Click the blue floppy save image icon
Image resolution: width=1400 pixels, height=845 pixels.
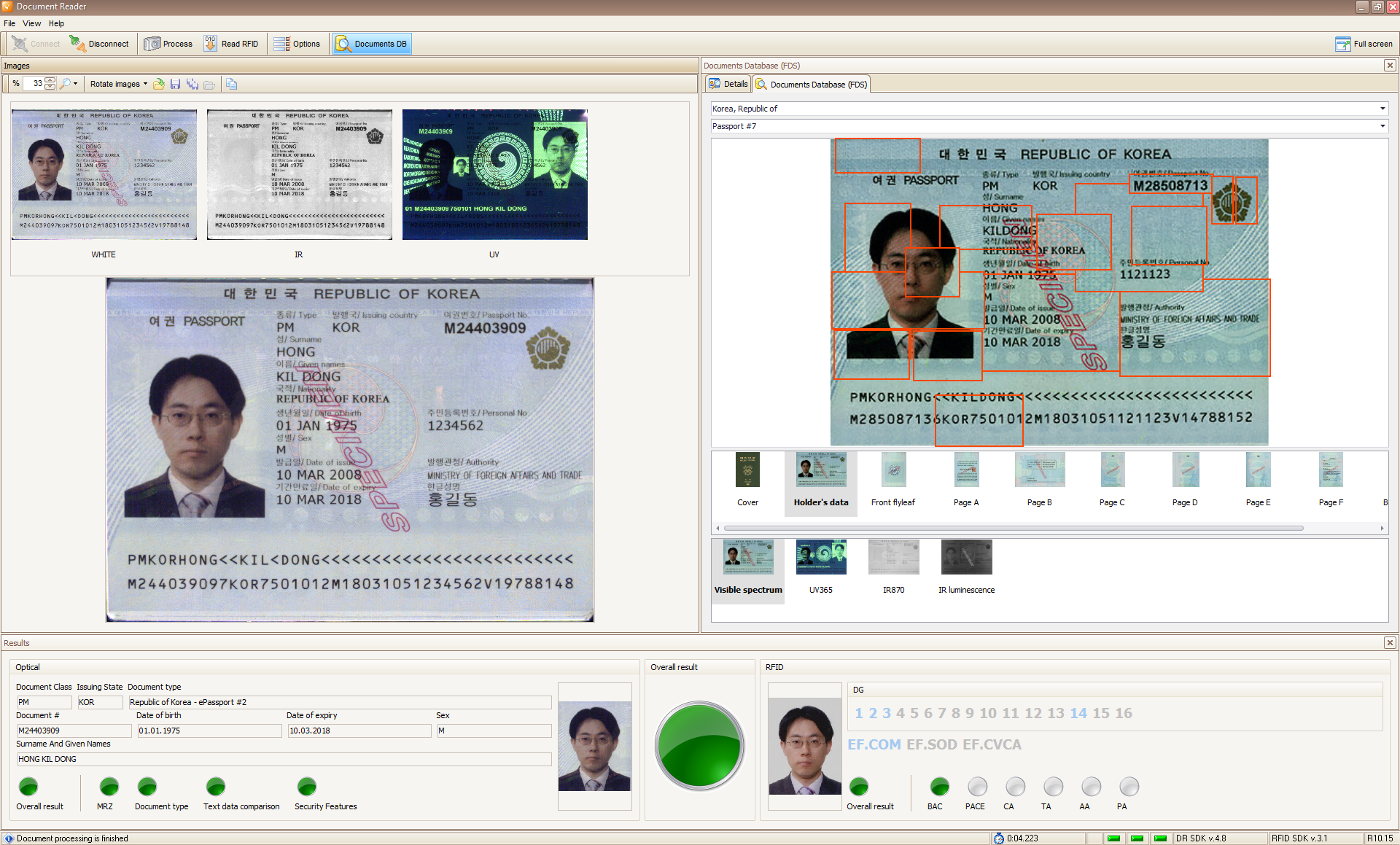pyautogui.click(x=175, y=84)
